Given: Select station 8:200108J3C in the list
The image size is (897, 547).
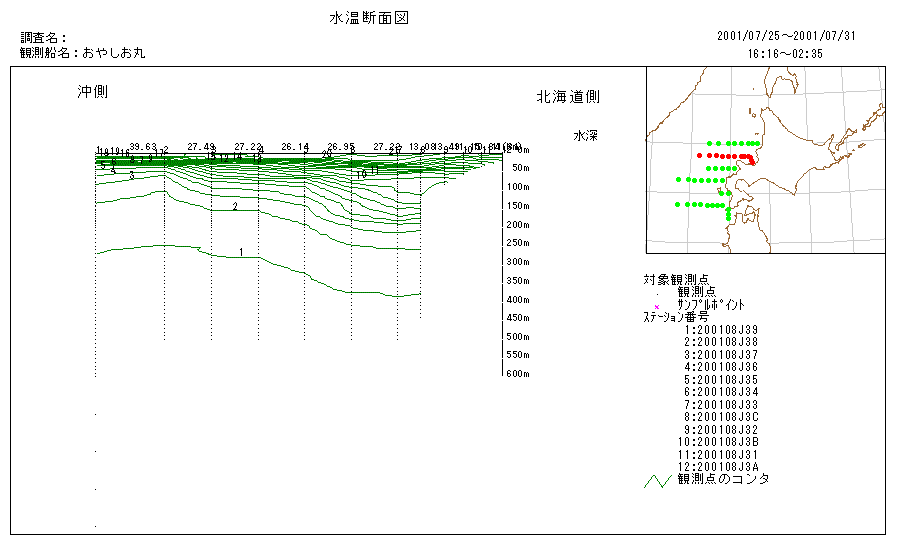Looking at the screenshot, I should (x=721, y=416).
